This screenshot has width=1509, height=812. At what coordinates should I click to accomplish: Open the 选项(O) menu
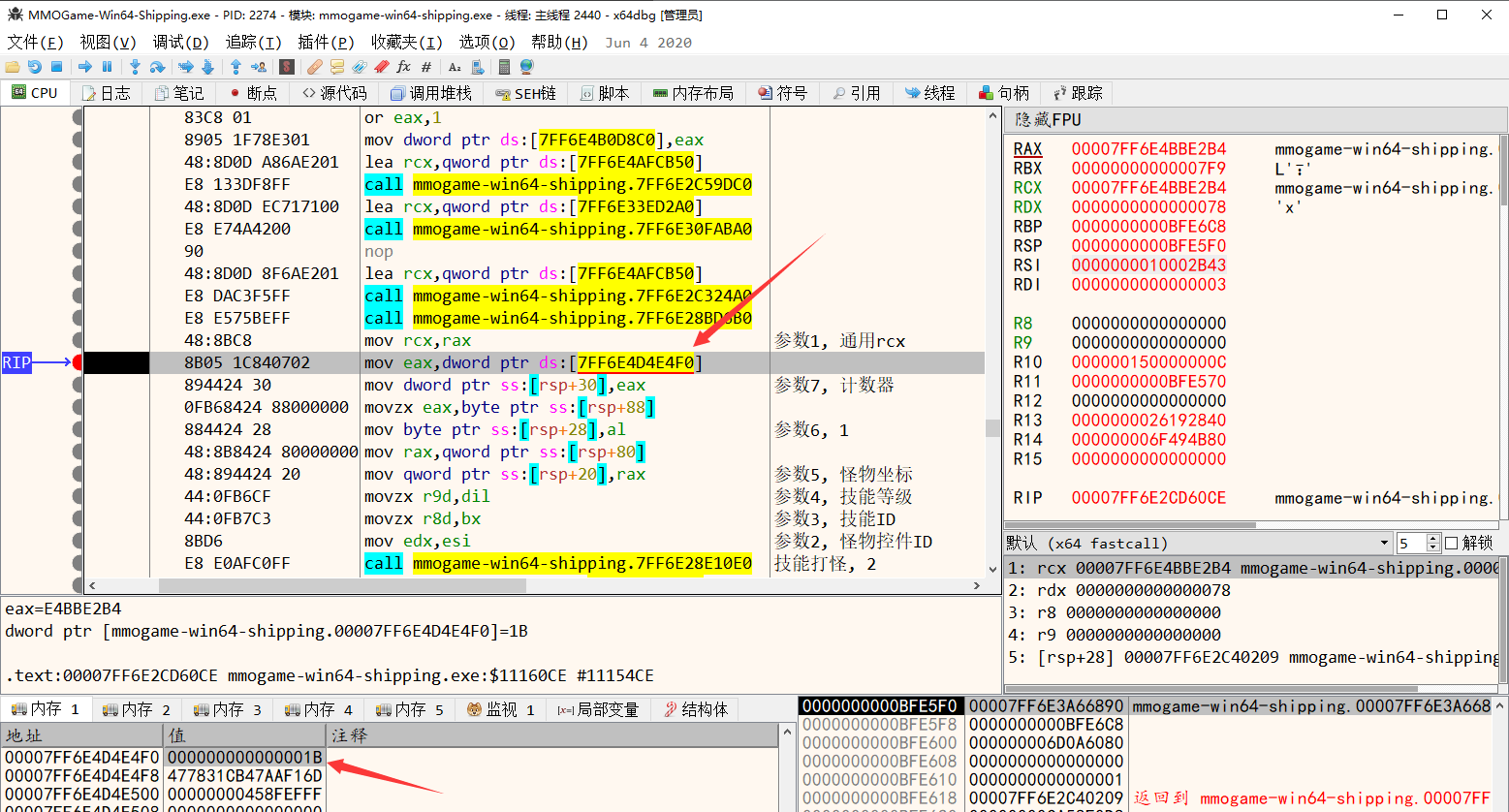pos(487,42)
